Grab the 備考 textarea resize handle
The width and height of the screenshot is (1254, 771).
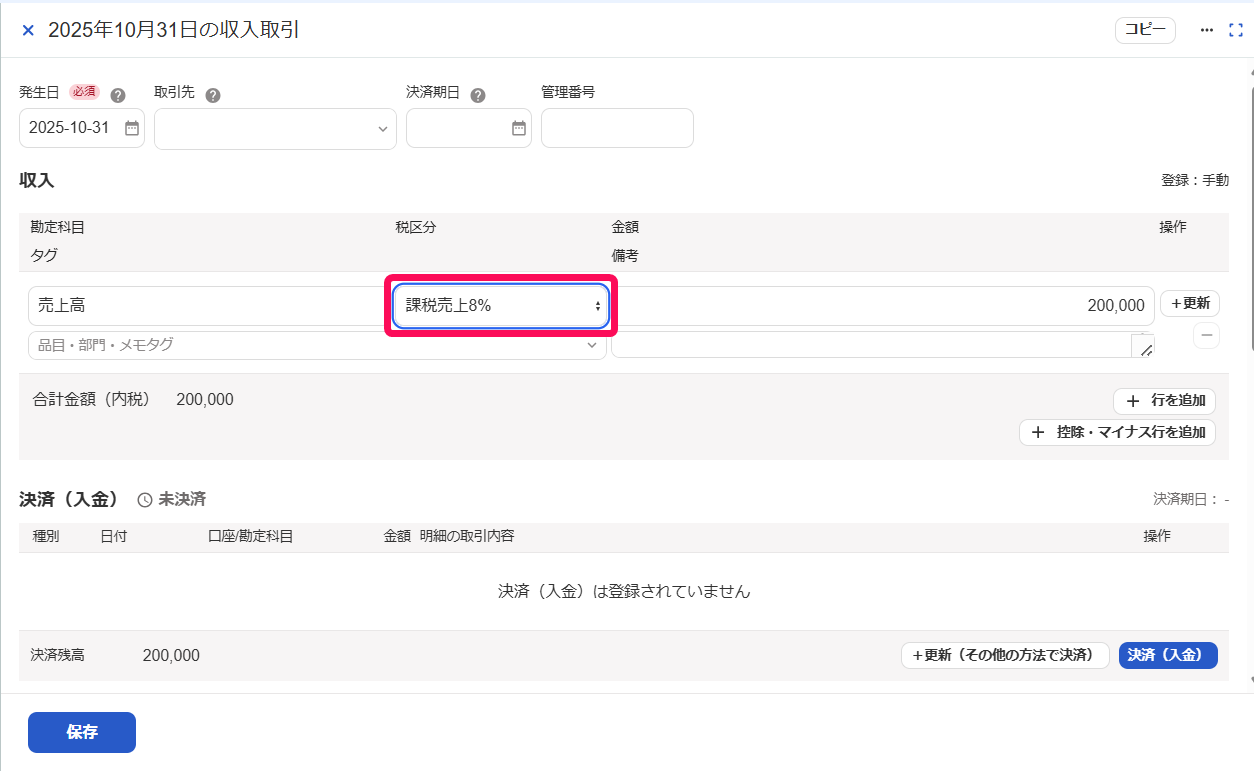tap(1145, 349)
